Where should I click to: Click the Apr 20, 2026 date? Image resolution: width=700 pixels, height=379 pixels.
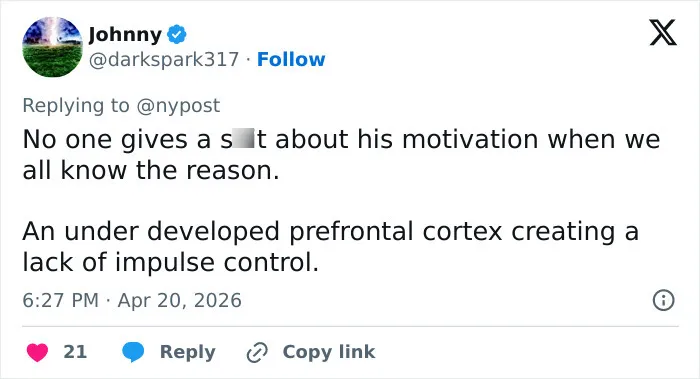(179, 300)
